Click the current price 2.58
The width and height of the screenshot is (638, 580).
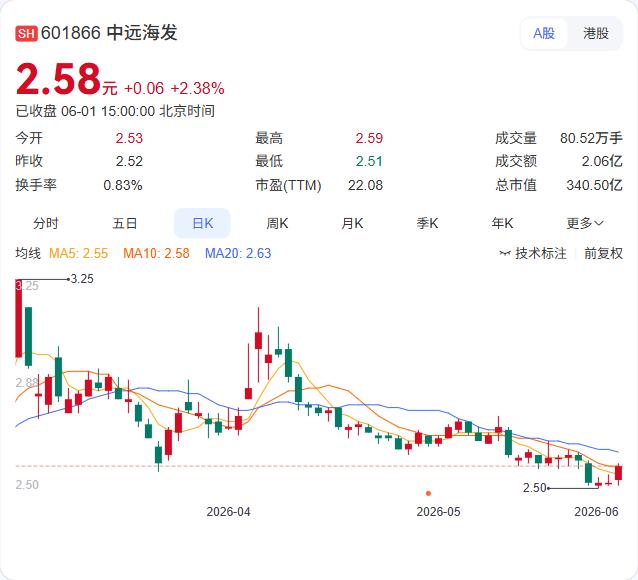coord(58,79)
